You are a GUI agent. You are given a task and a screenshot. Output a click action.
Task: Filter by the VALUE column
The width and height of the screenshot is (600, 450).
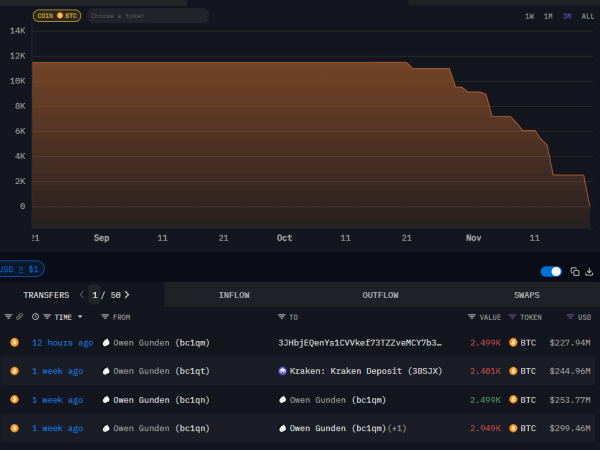point(472,317)
